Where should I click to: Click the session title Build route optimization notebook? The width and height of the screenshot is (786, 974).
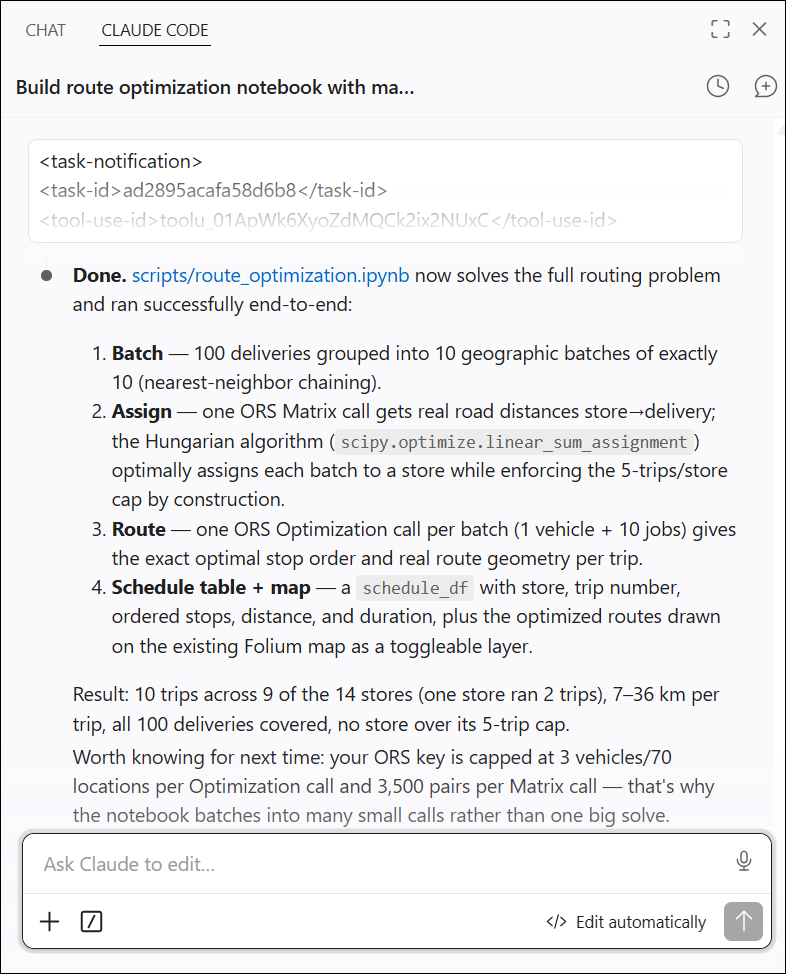click(215, 88)
